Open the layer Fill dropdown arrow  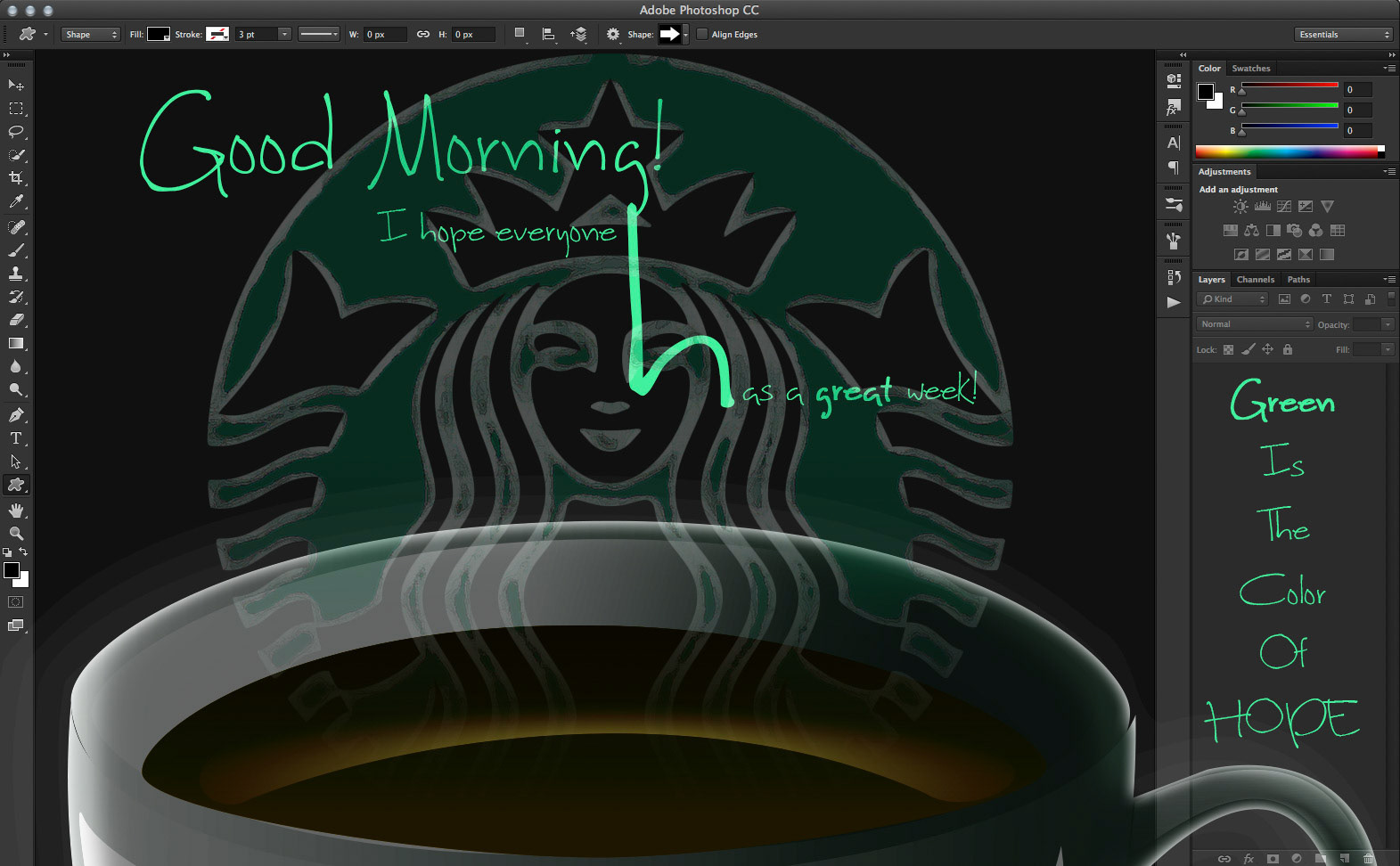tap(1388, 350)
